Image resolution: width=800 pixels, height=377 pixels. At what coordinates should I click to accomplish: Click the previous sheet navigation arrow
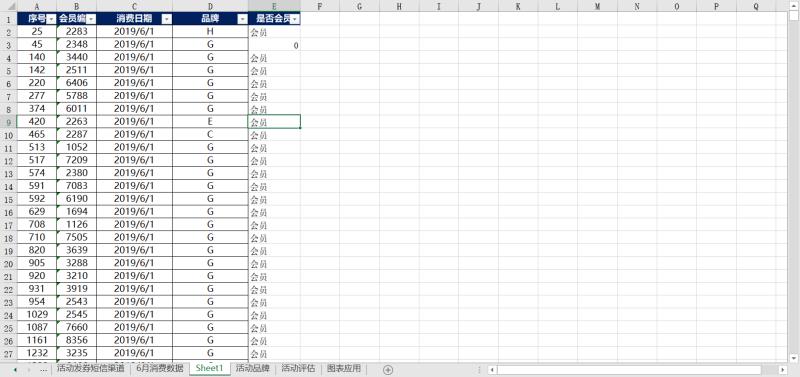[x=15, y=369]
